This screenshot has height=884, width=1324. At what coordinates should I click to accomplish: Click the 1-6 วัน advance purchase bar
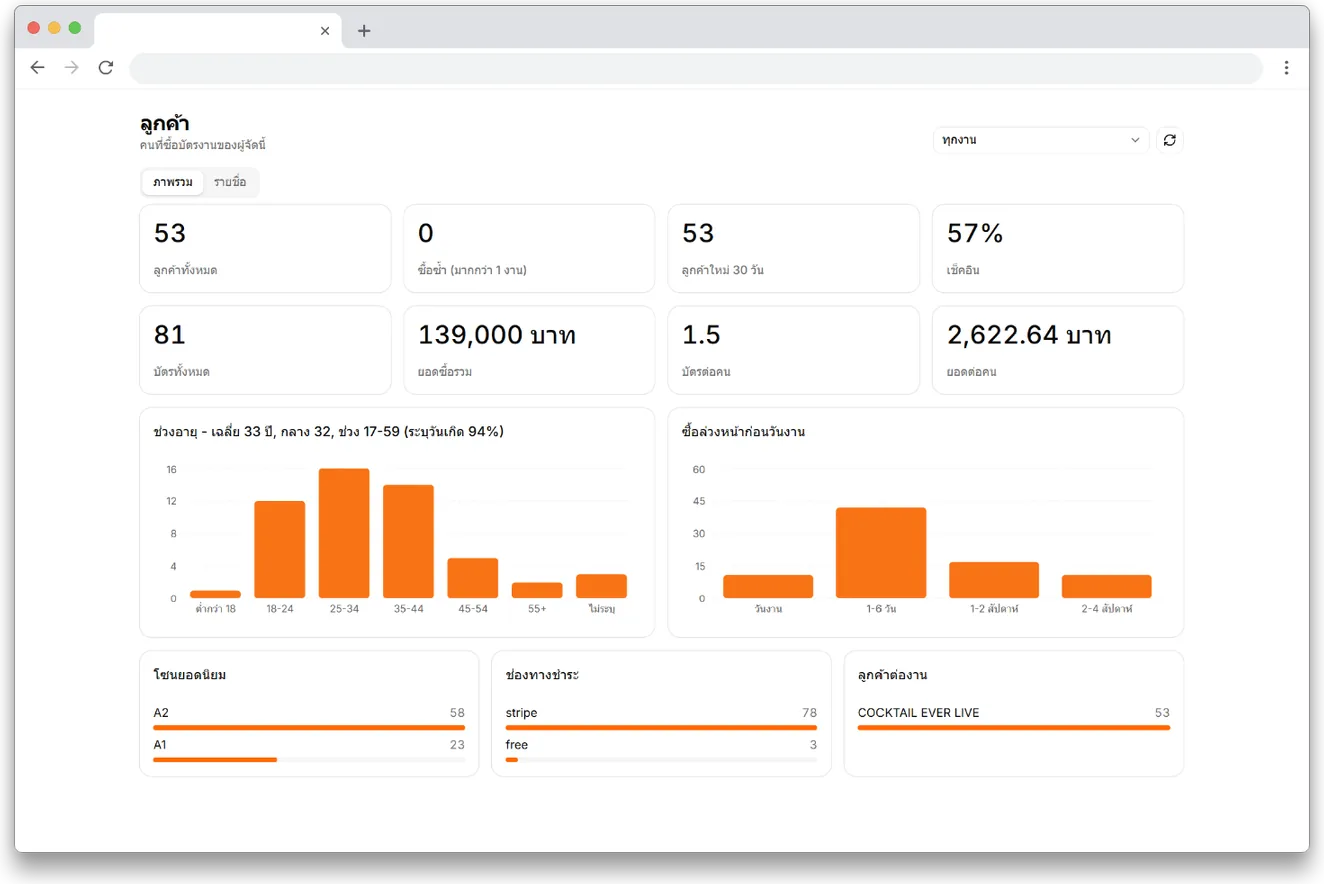pyautogui.click(x=881, y=553)
